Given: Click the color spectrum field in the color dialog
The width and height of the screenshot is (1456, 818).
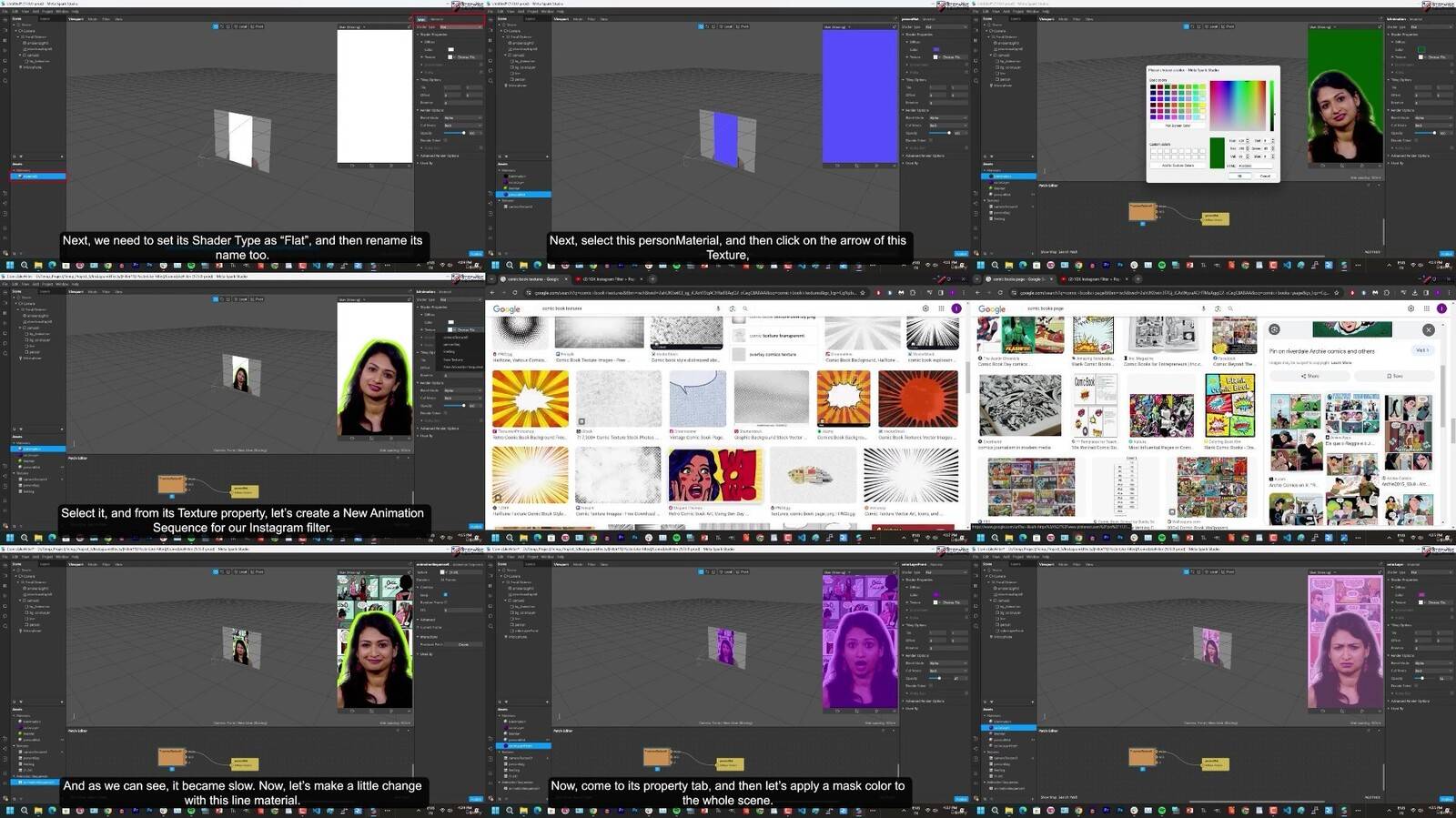Looking at the screenshot, I should pos(1238,105).
